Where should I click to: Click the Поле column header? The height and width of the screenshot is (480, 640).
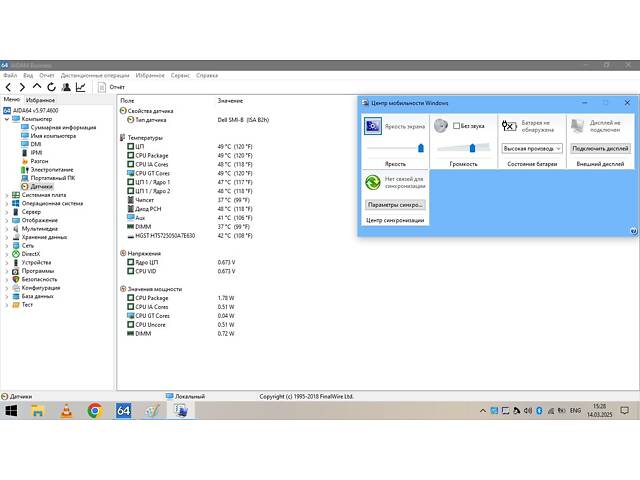127,100
